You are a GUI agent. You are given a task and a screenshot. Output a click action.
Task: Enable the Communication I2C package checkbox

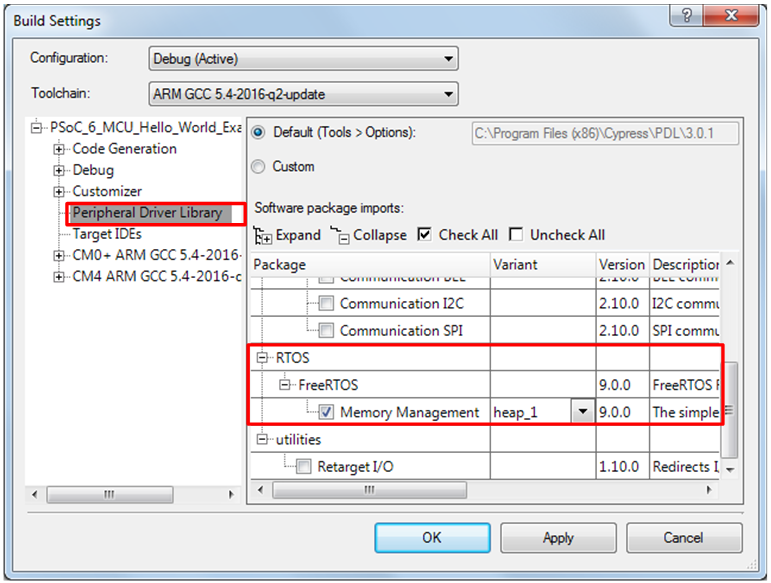[326, 303]
